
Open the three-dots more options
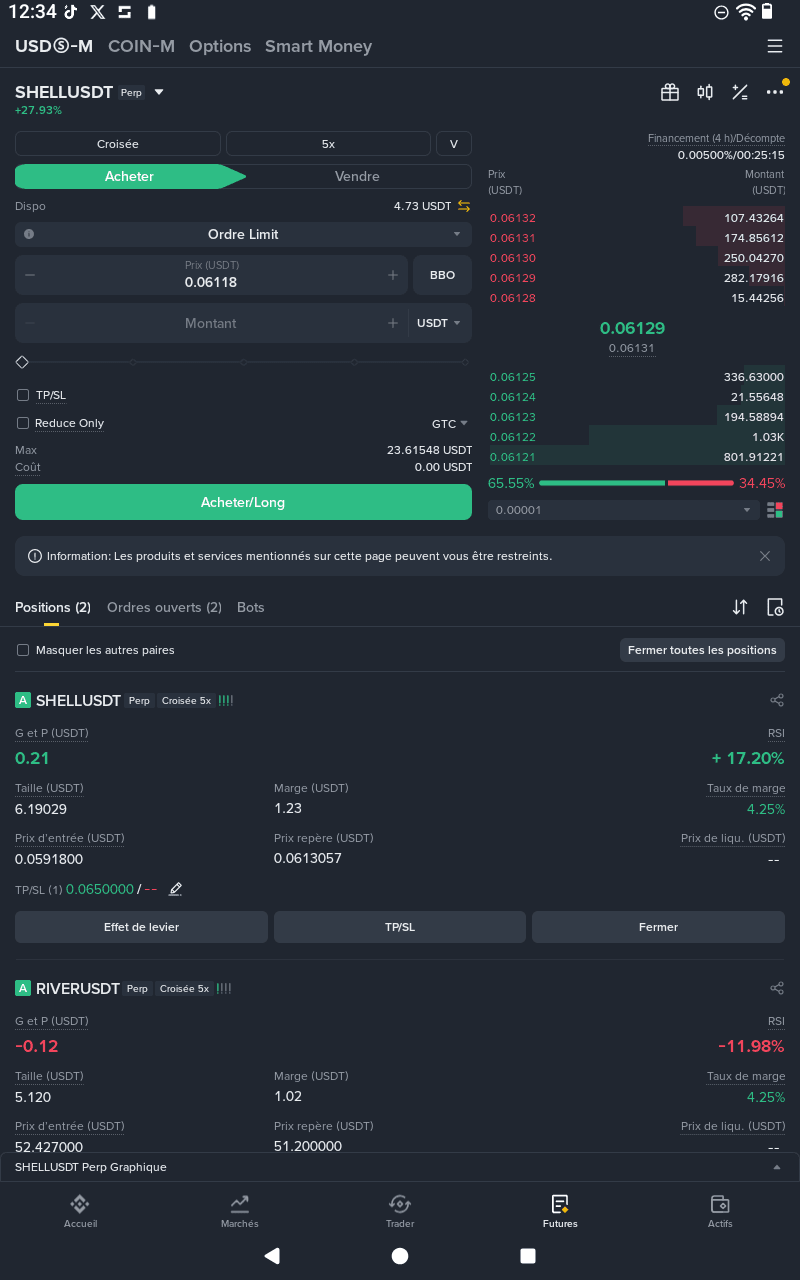[775, 92]
